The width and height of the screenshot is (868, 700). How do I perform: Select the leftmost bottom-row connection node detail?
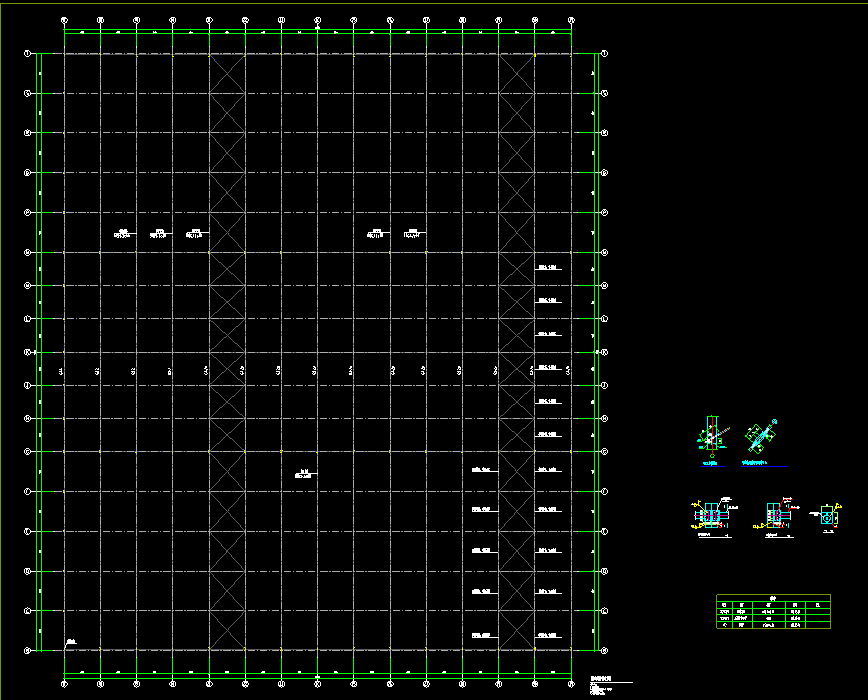[711, 514]
